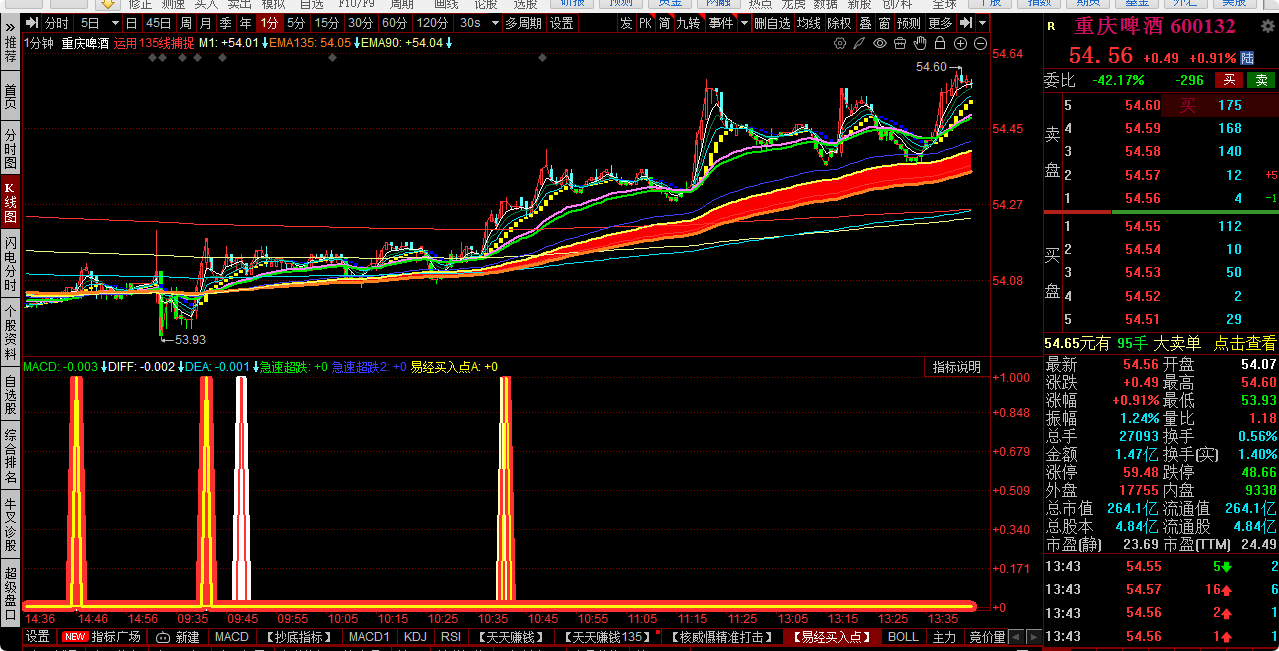Expand the EMA90 indicator down arrow

pyautogui.click(x=449, y=43)
